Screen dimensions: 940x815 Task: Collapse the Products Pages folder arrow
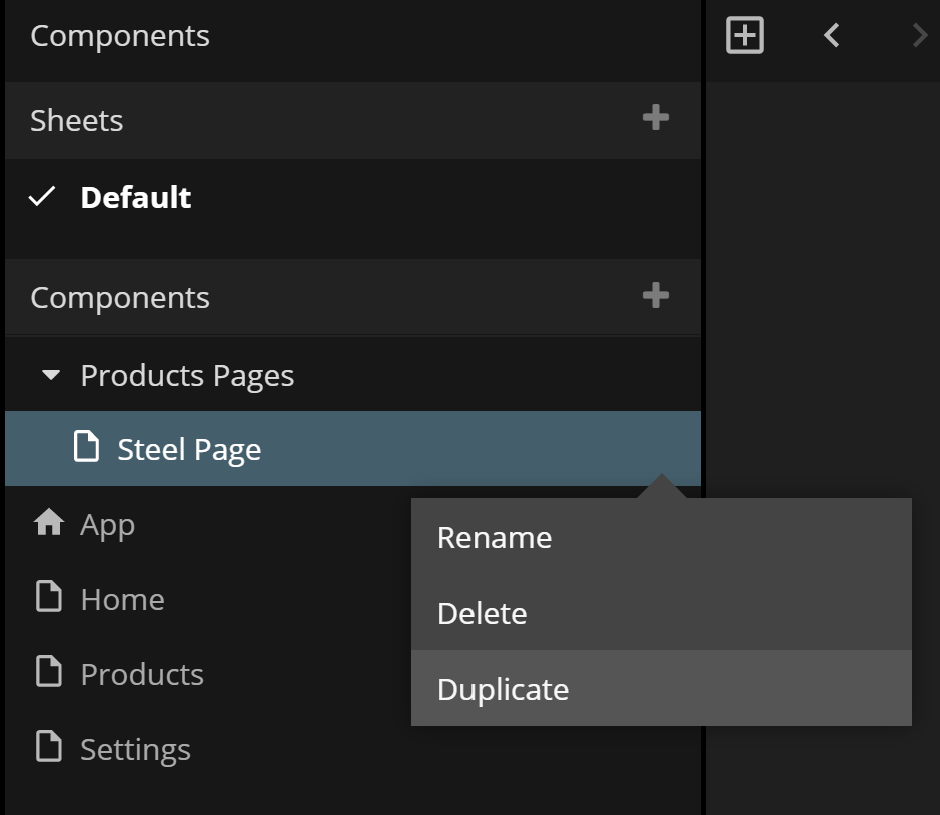point(50,376)
